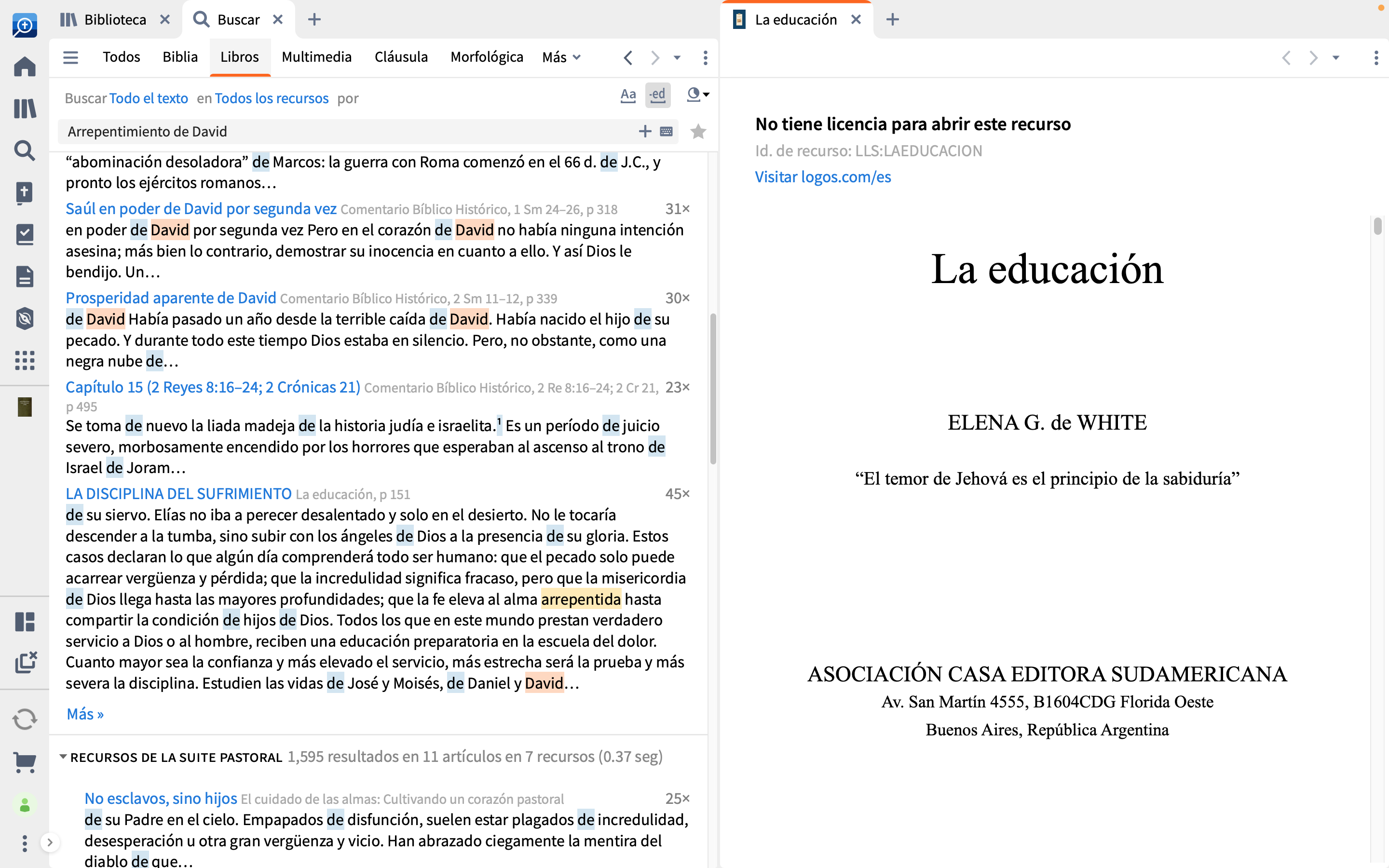1389x868 pixels.
Task: Click the plus icon in search box
Action: click(645, 132)
